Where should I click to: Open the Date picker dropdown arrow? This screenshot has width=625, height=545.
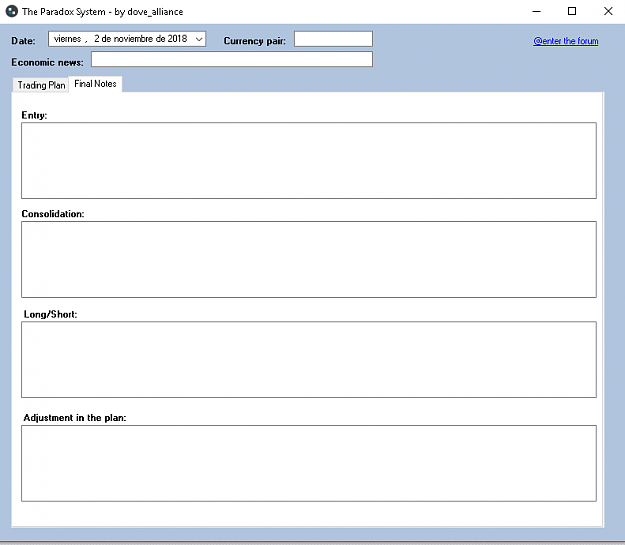(x=199, y=39)
